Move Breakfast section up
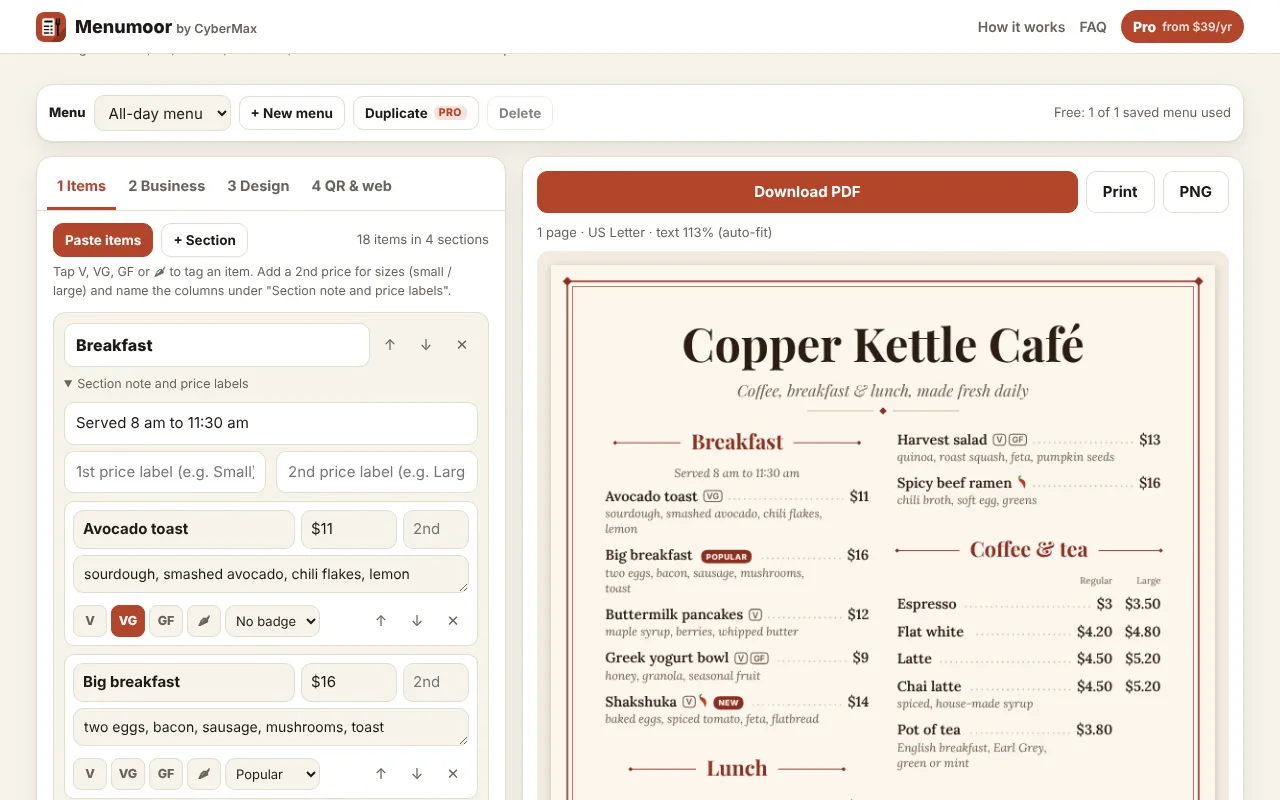 tap(390, 345)
